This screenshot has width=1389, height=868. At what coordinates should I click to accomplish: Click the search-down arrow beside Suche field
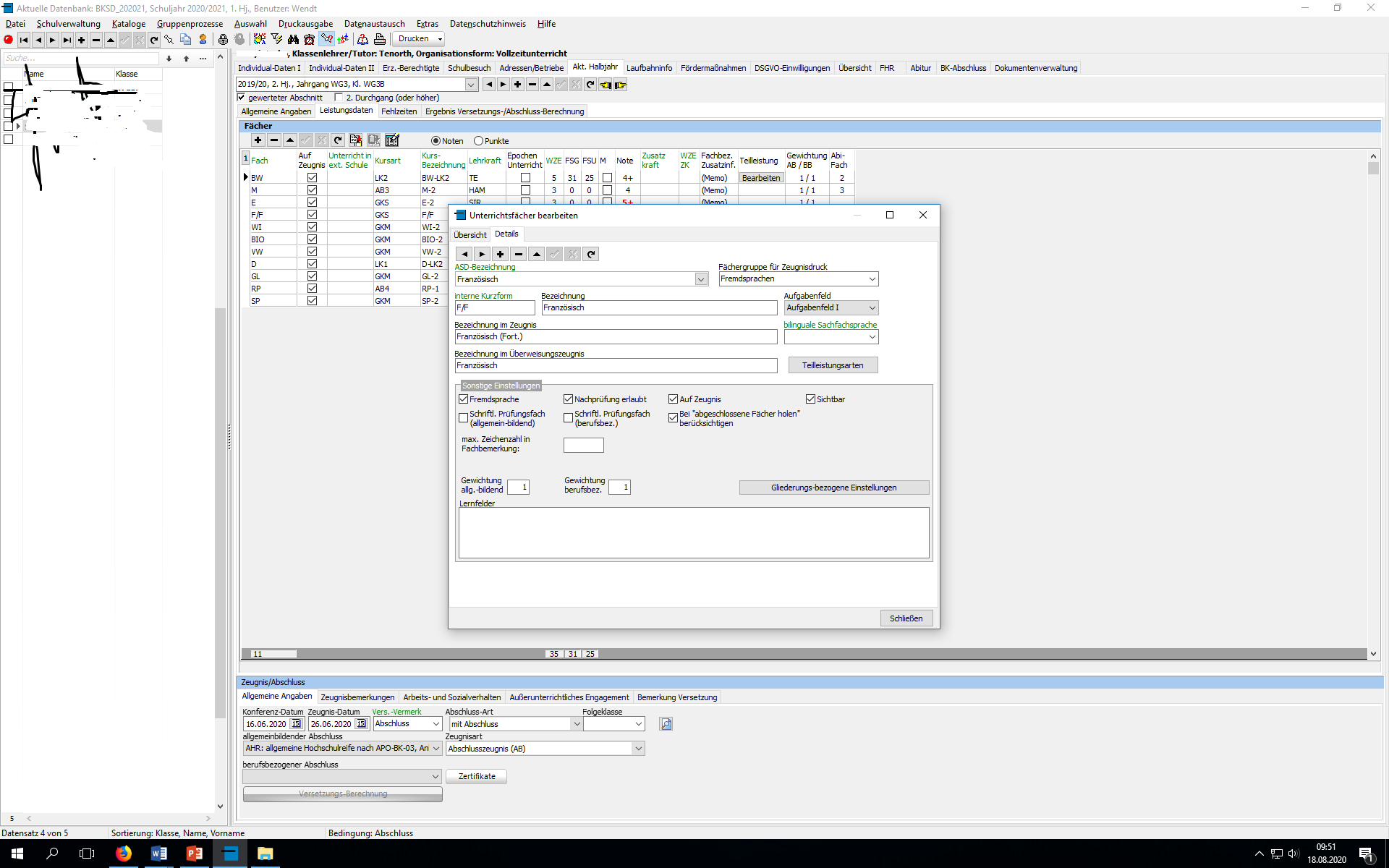point(169,59)
